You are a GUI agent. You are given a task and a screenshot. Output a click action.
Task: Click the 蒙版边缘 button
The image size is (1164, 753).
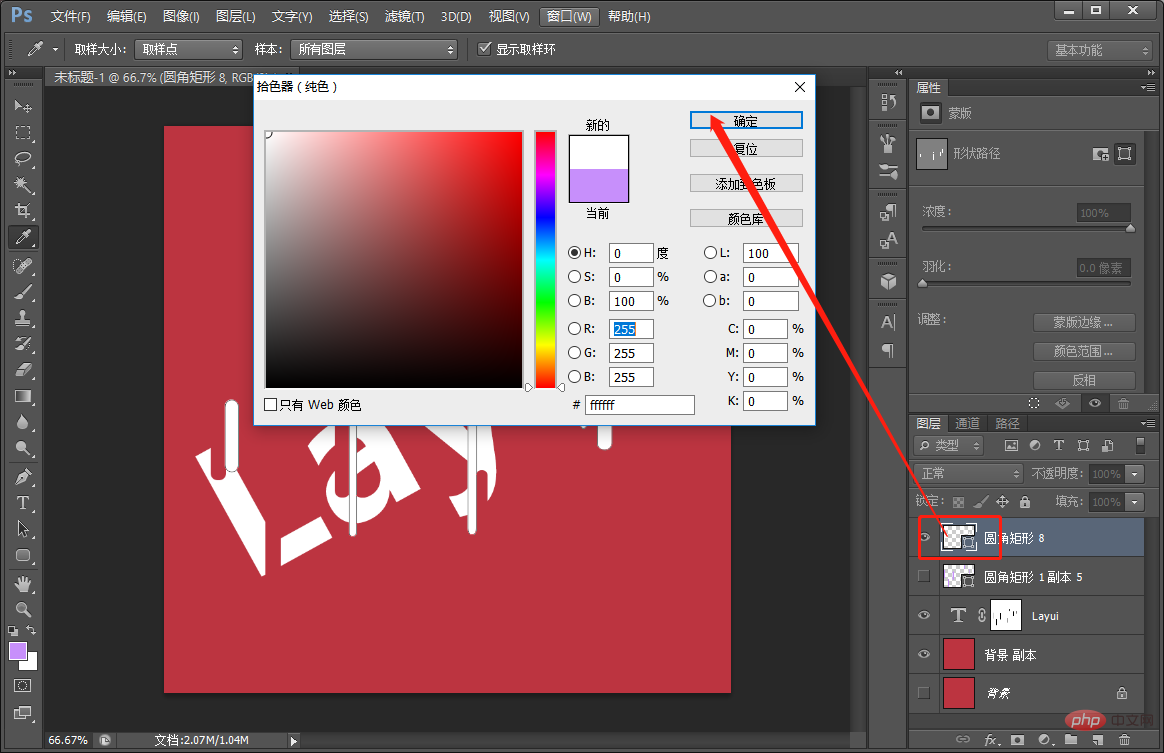(1084, 322)
